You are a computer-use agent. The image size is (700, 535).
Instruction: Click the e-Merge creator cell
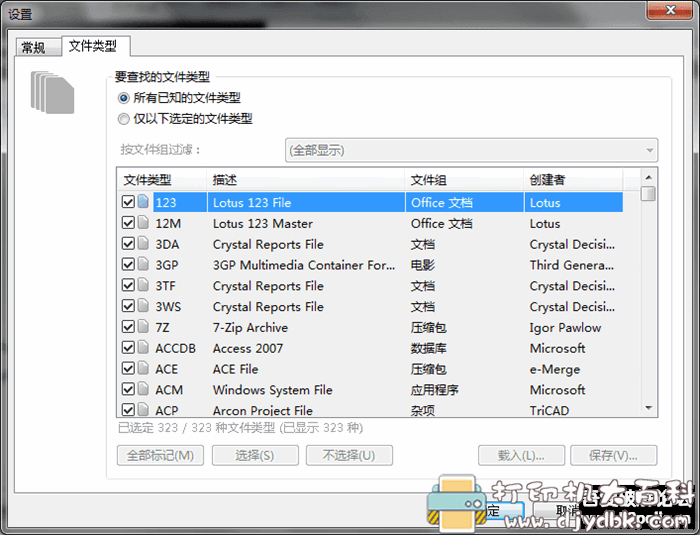555,369
